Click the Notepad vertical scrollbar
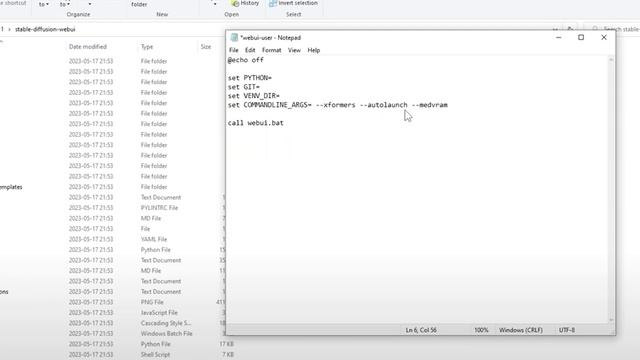The height and width of the screenshot is (360, 640). pos(611,189)
